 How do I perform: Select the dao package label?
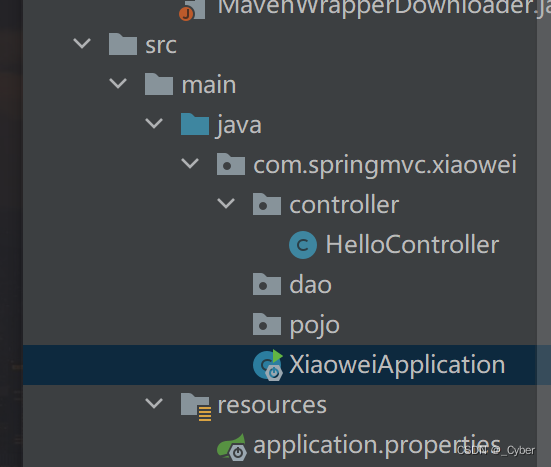tap(311, 284)
